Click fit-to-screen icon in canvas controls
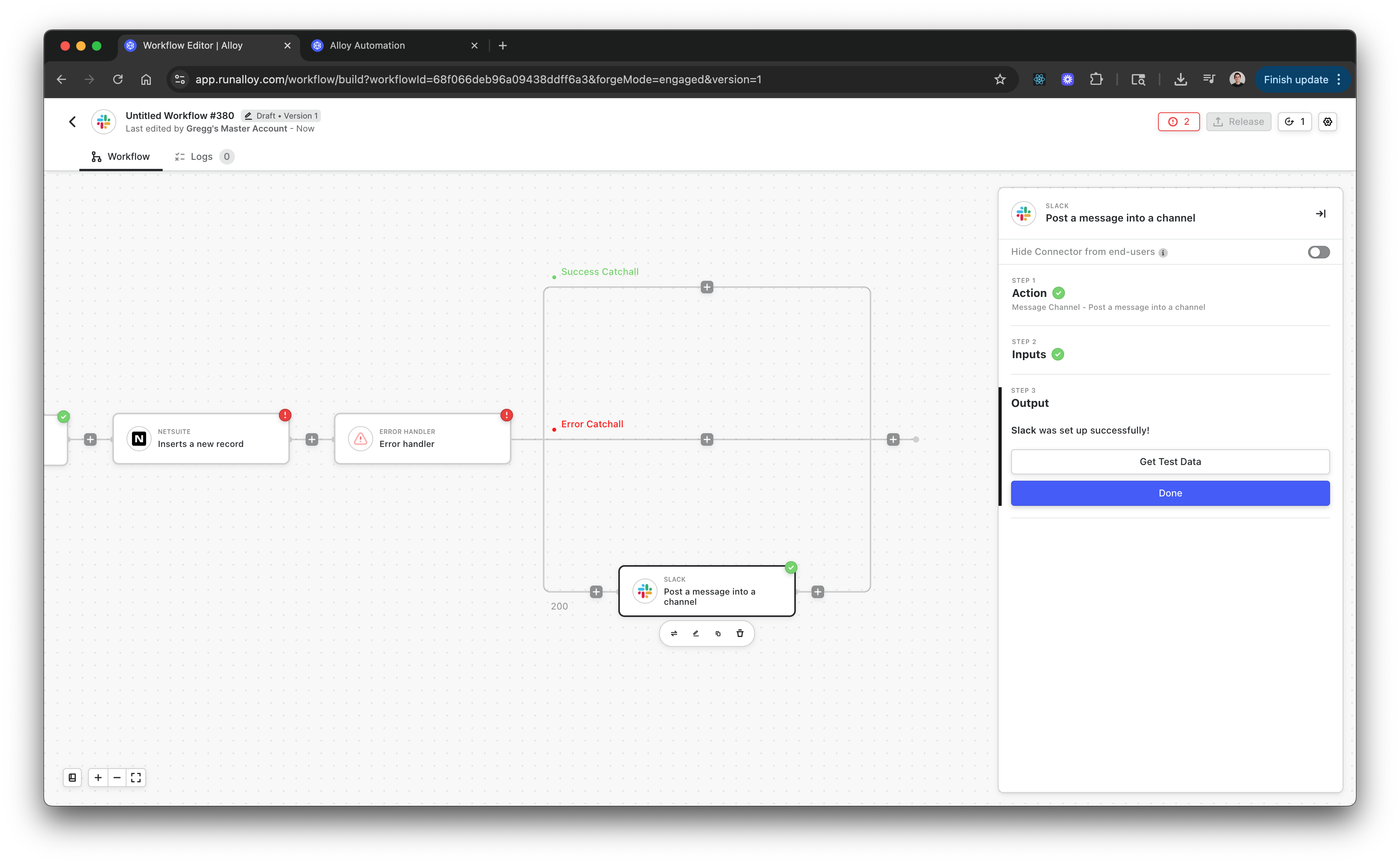The width and height of the screenshot is (1400, 864). point(136,777)
